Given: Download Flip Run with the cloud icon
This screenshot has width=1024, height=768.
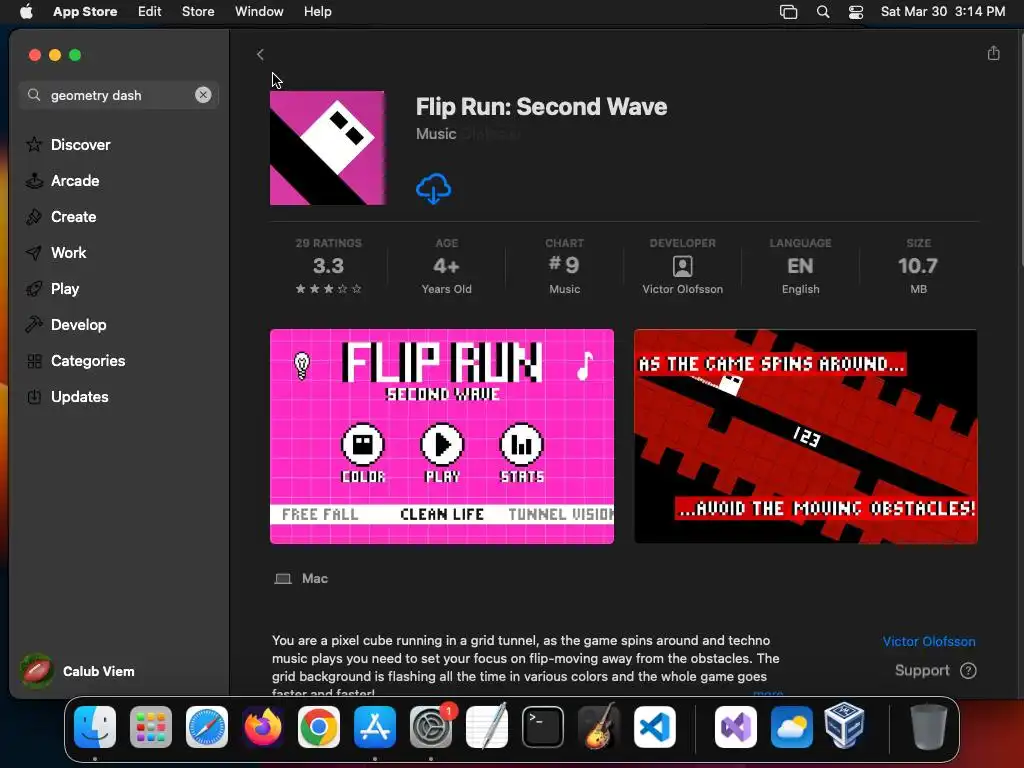Looking at the screenshot, I should (434, 189).
